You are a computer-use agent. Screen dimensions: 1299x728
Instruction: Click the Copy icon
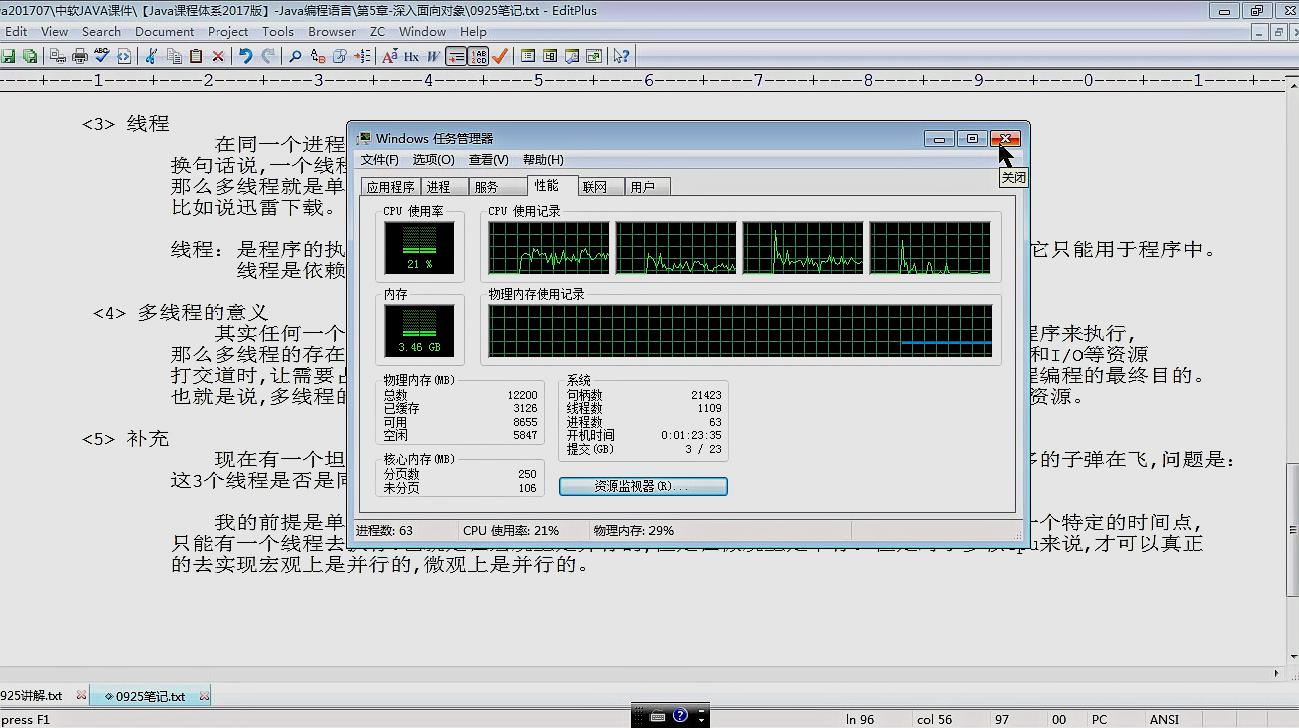(174, 56)
